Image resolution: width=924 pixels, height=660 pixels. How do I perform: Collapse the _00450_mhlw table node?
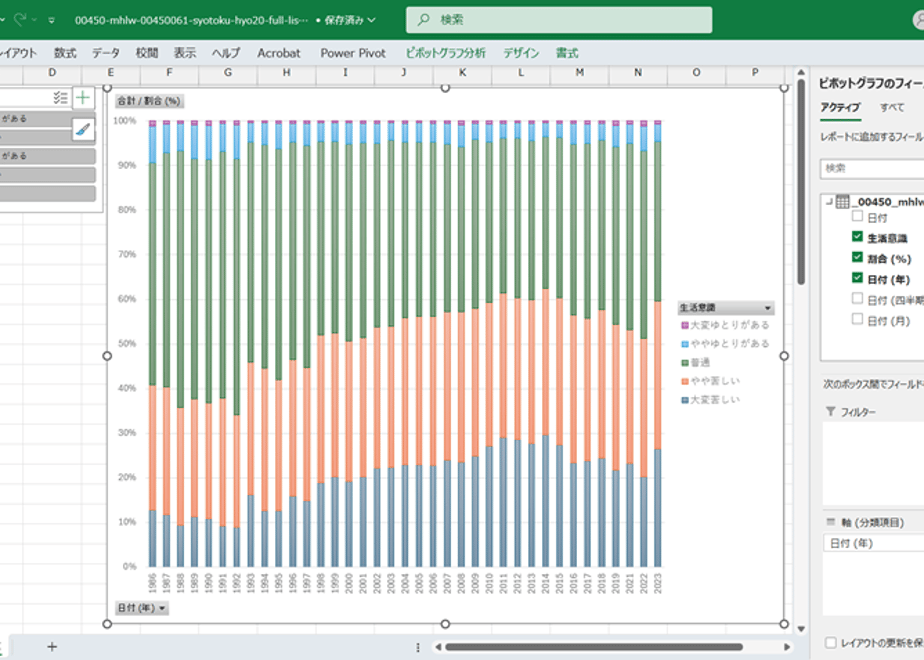[x=829, y=202]
